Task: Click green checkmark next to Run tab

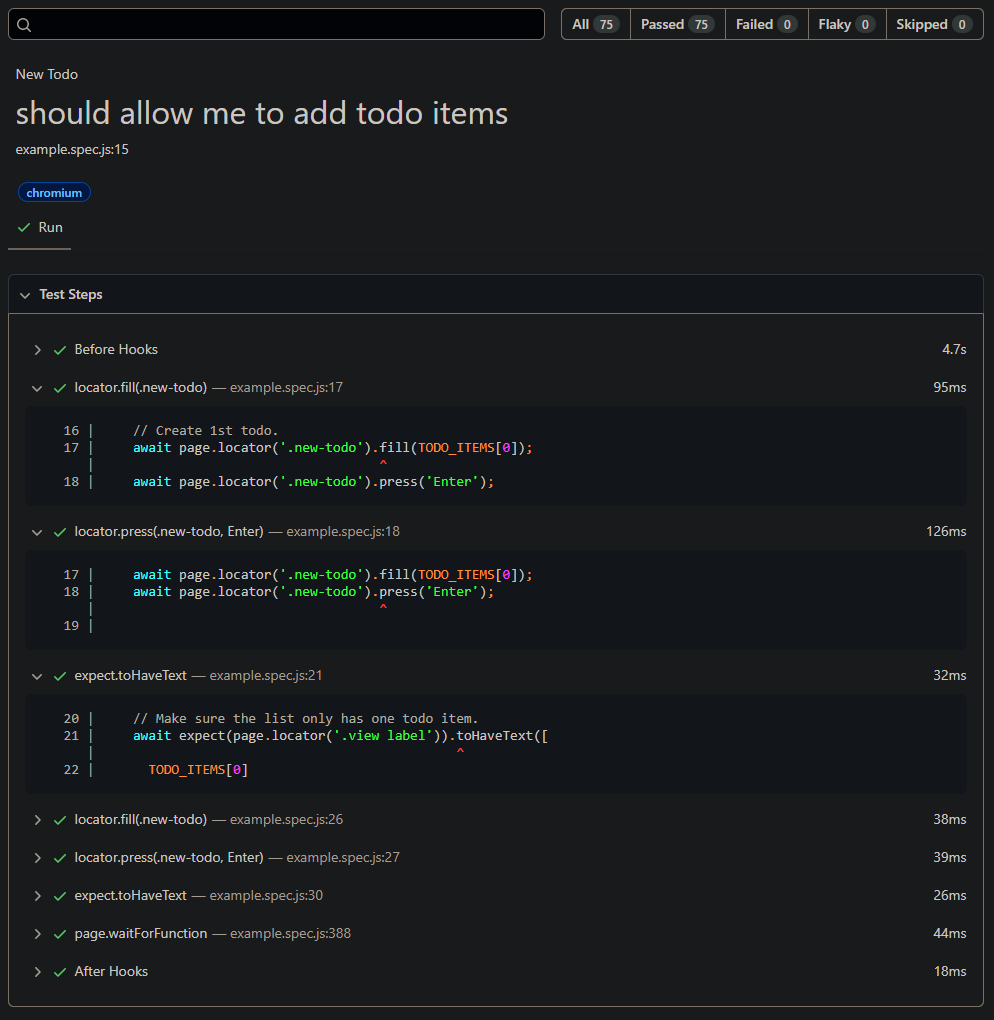Action: click(x=24, y=228)
